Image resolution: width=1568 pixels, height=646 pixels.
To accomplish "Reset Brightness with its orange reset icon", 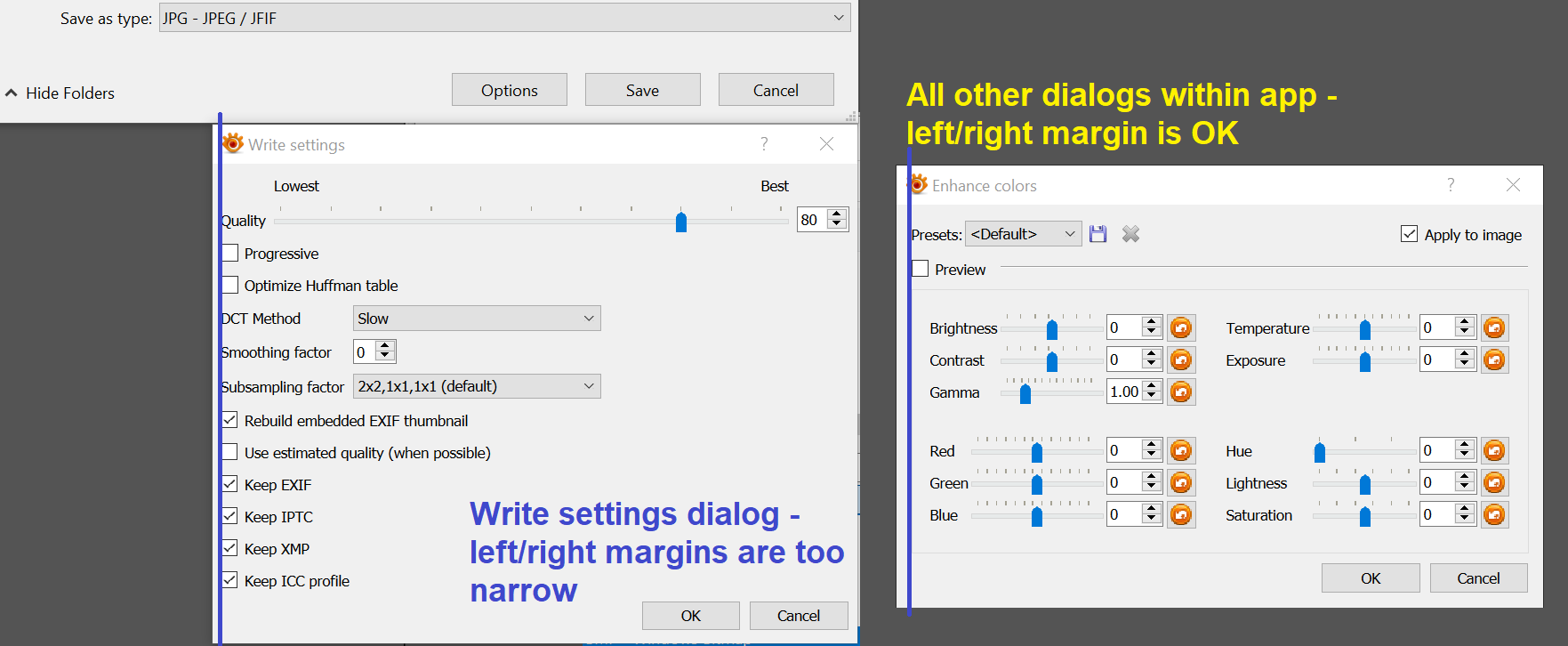I will point(1181,327).
